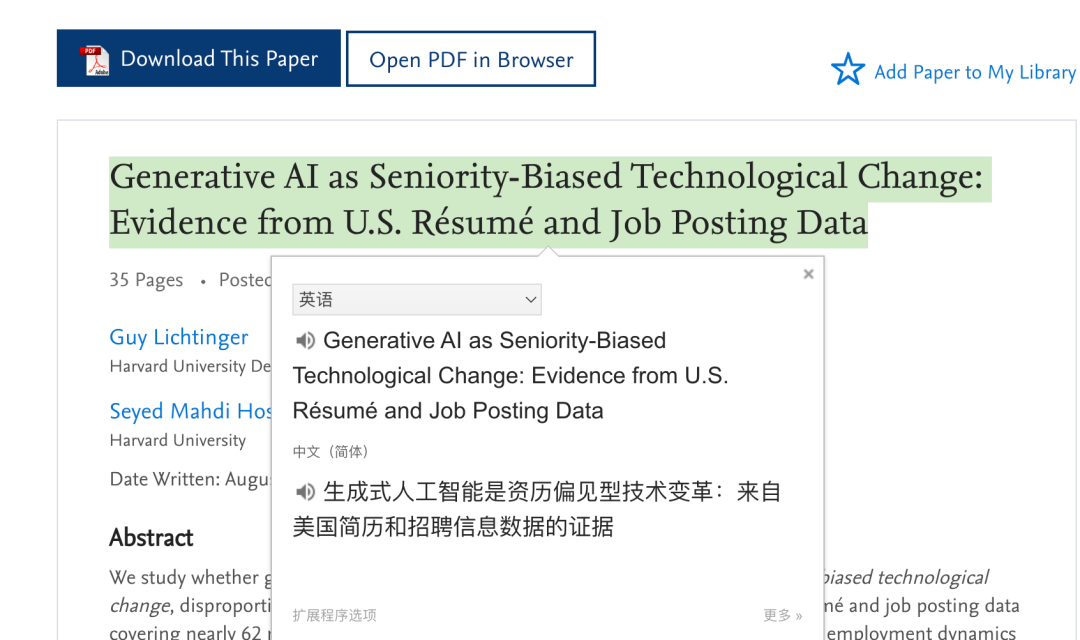1080x640 pixels.
Task: Click Add Paper to My Library link
Action: click(x=974, y=72)
